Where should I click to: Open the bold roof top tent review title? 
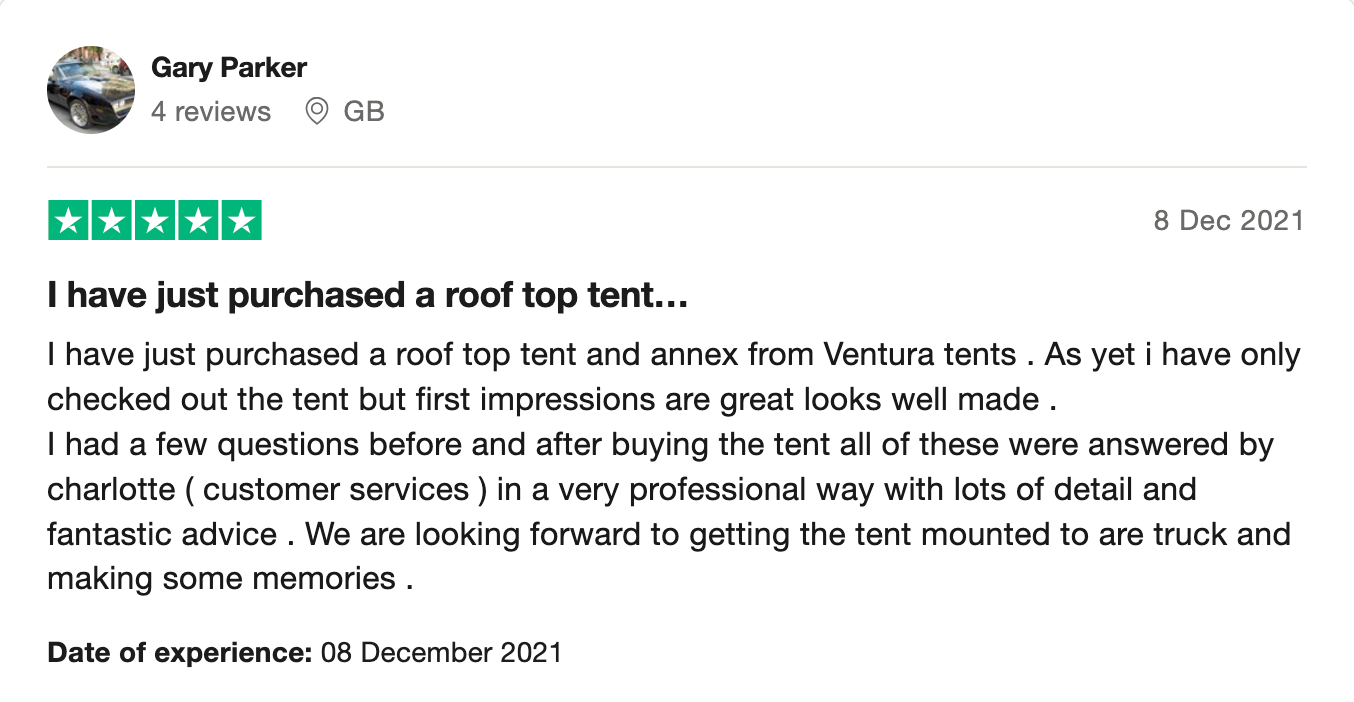(x=367, y=296)
